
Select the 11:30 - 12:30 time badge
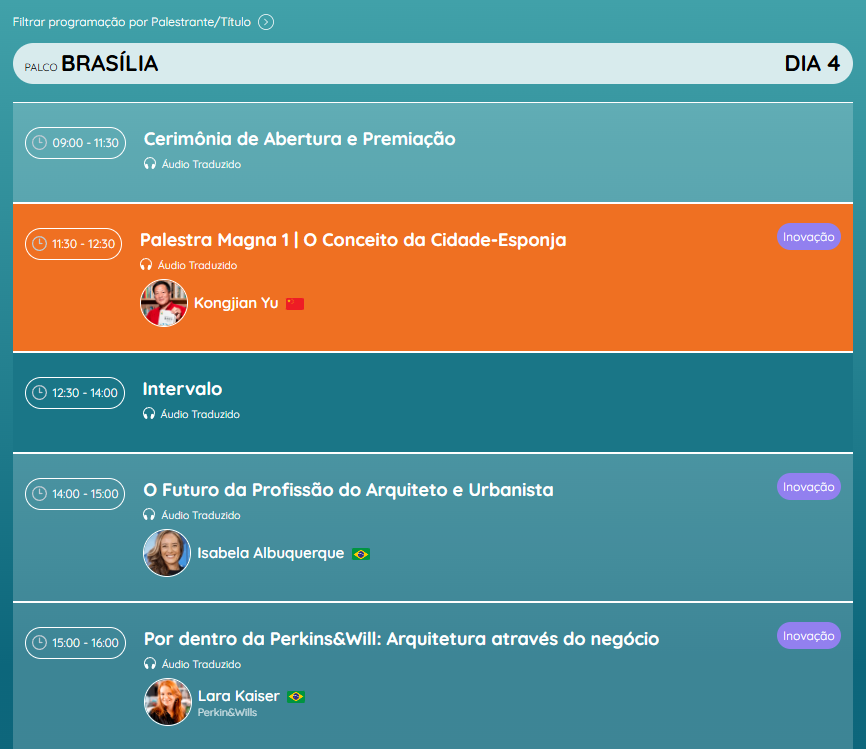tap(73, 244)
